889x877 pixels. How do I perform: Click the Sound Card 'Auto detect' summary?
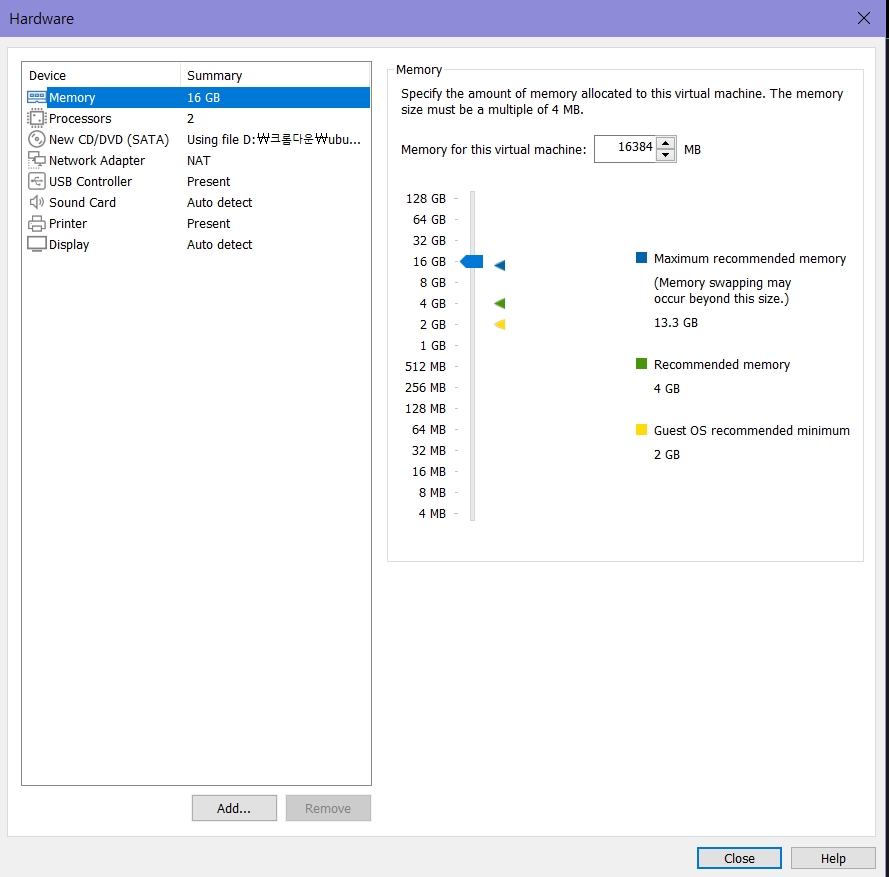click(219, 202)
